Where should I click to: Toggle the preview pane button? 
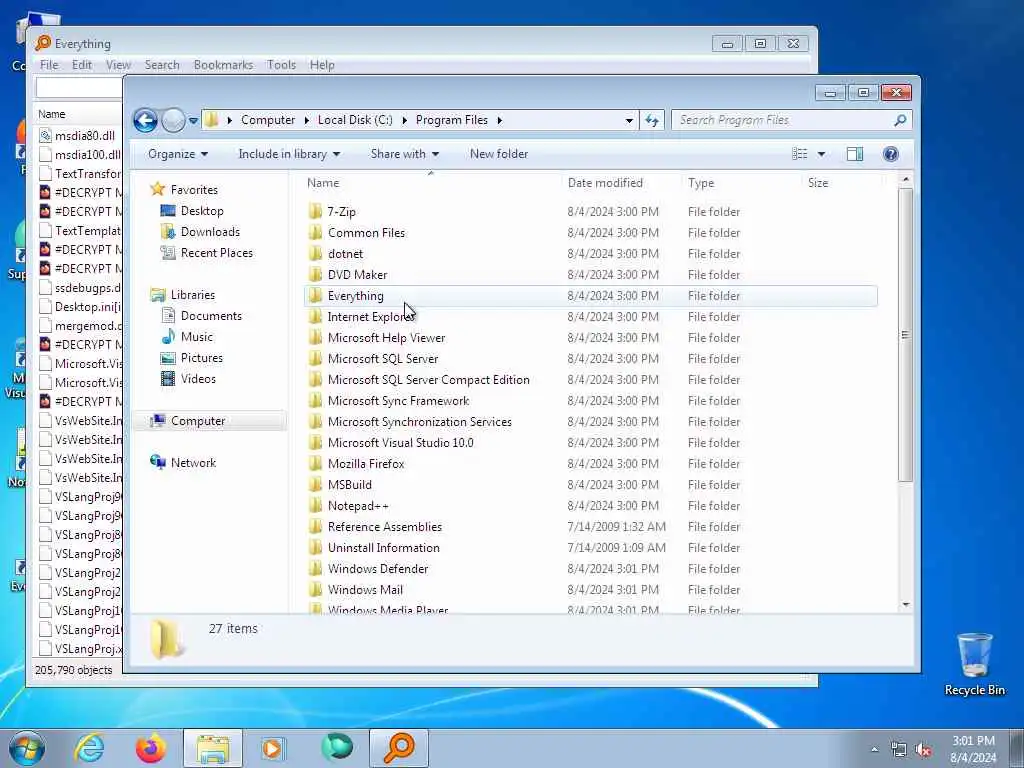[855, 154]
